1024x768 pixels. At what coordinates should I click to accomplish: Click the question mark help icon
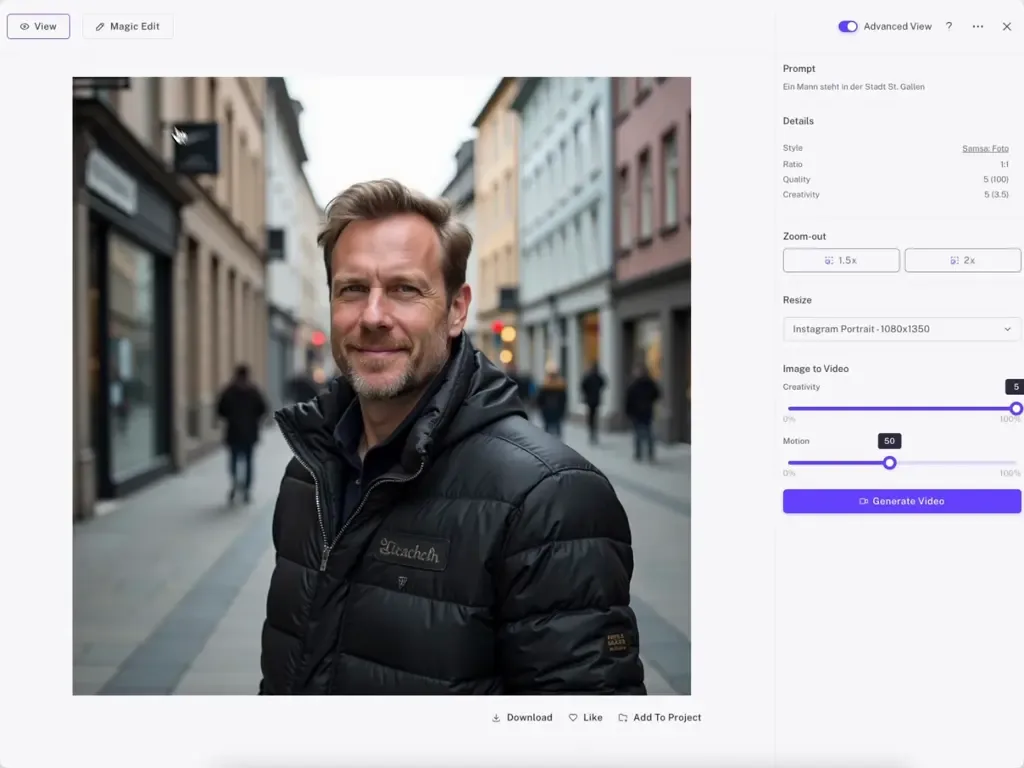click(x=949, y=26)
